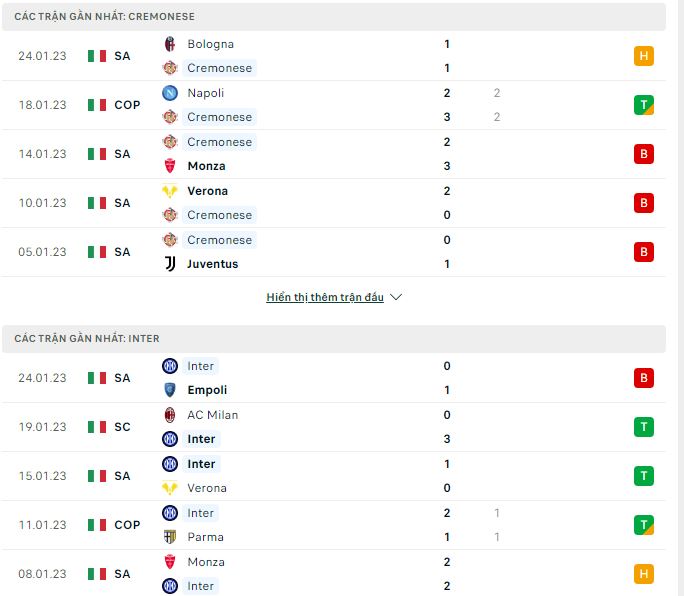684x596 pixels.
Task: Click the half-colored T badge for Napoli match
Action: [x=643, y=105]
